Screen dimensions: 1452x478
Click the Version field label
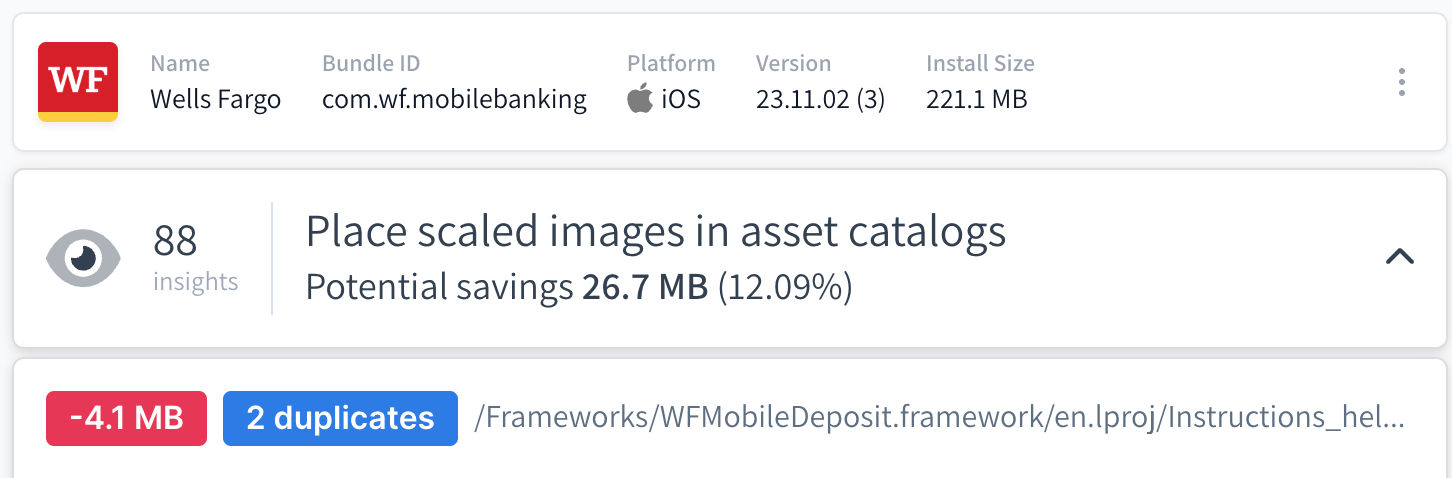pyautogui.click(x=793, y=64)
